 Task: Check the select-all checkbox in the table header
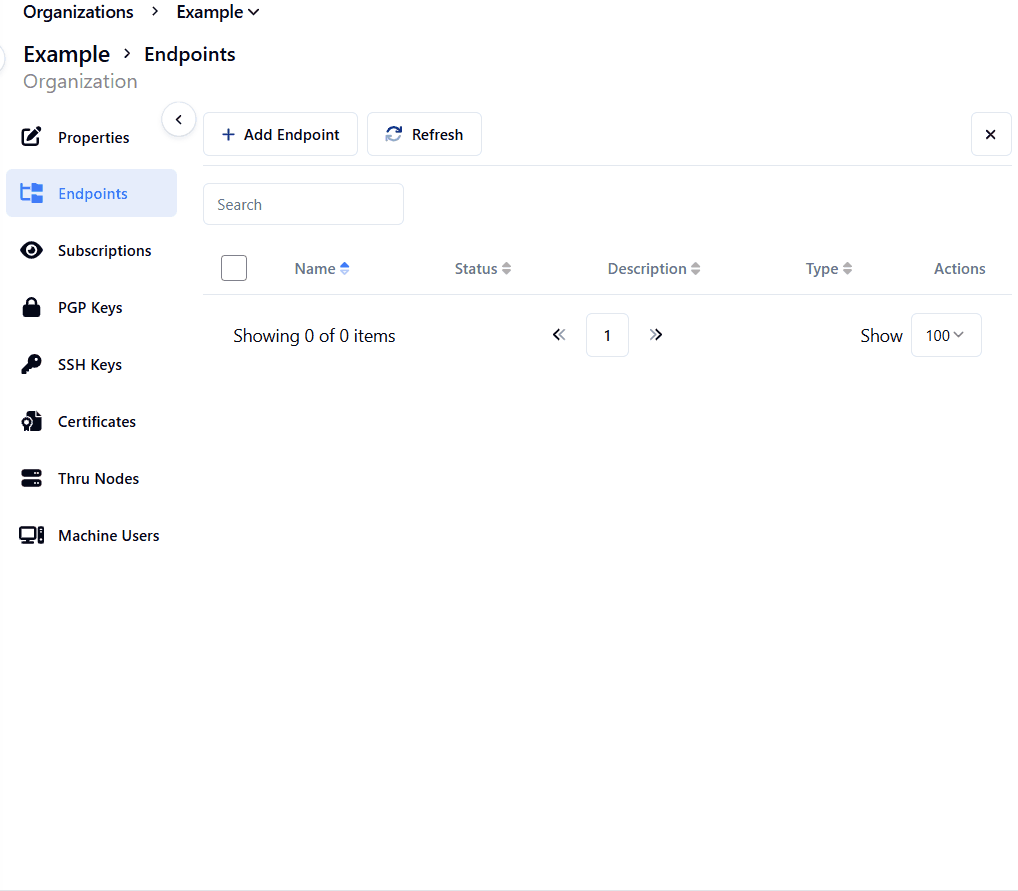point(233,268)
